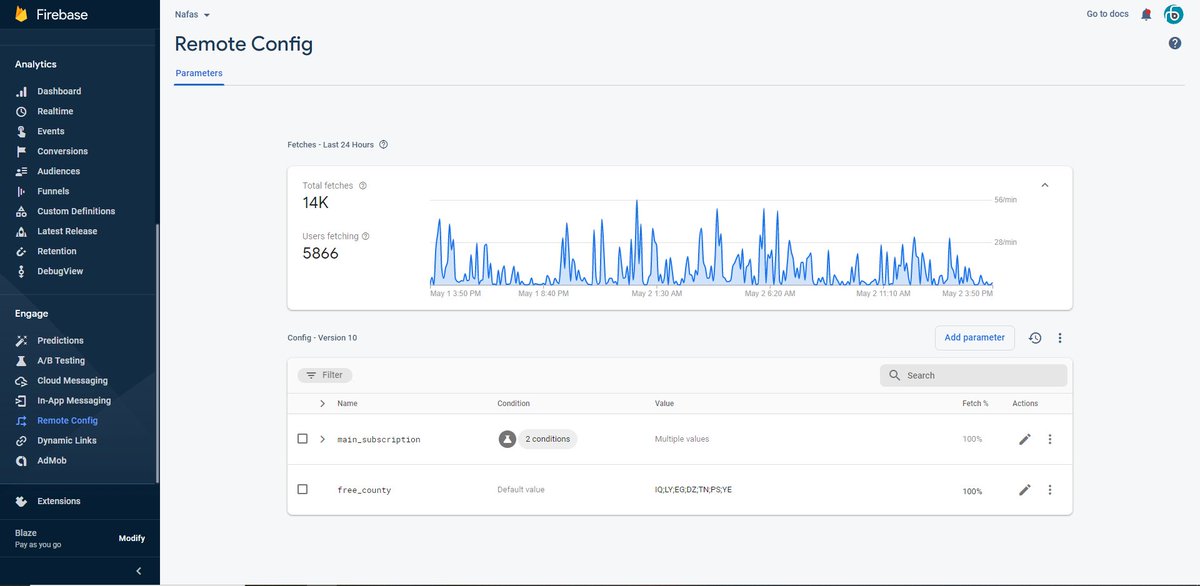Click the Value column header
The width and height of the screenshot is (1200, 586).
tap(664, 403)
